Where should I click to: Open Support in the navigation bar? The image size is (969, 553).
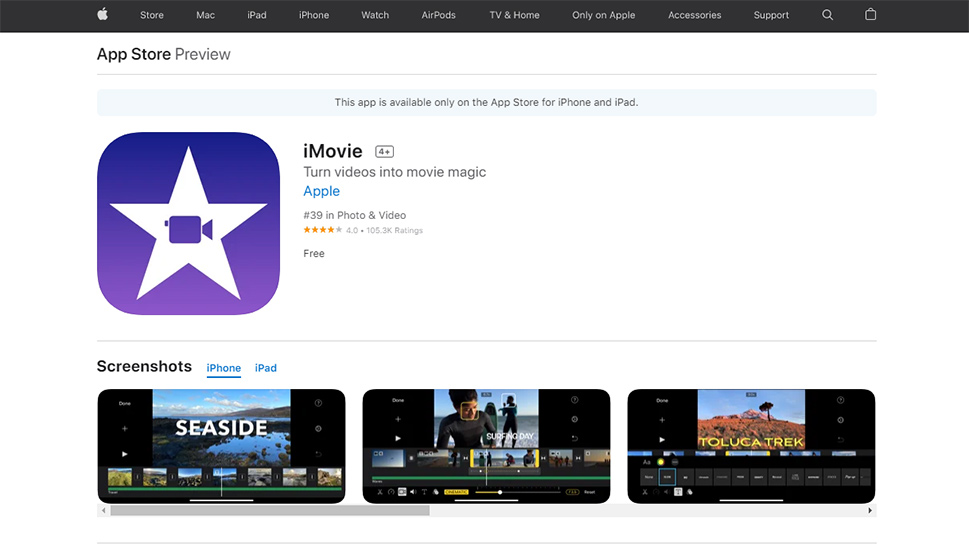(x=771, y=15)
